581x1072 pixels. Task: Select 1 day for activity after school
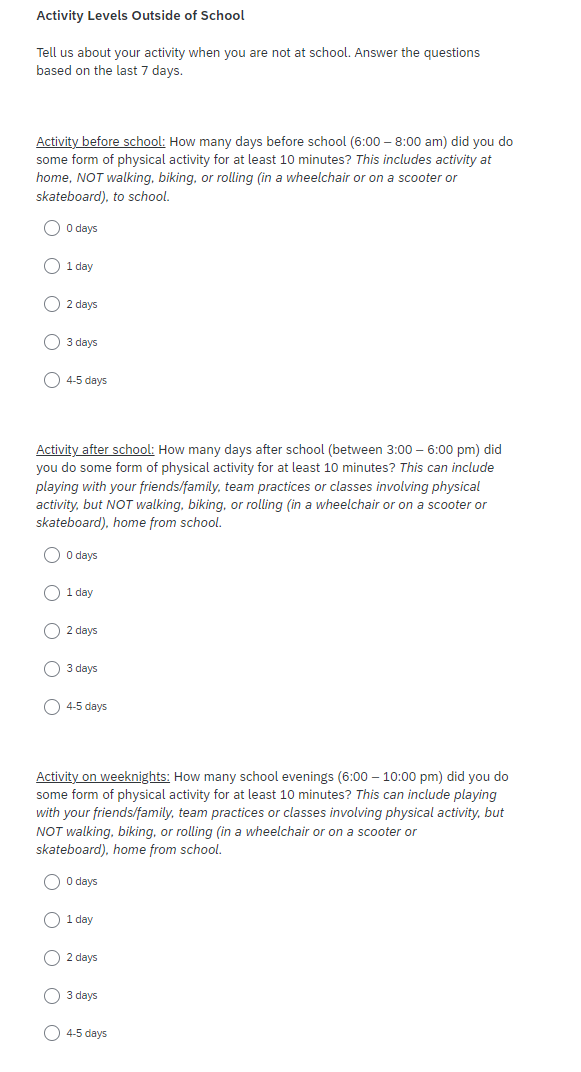point(52,593)
